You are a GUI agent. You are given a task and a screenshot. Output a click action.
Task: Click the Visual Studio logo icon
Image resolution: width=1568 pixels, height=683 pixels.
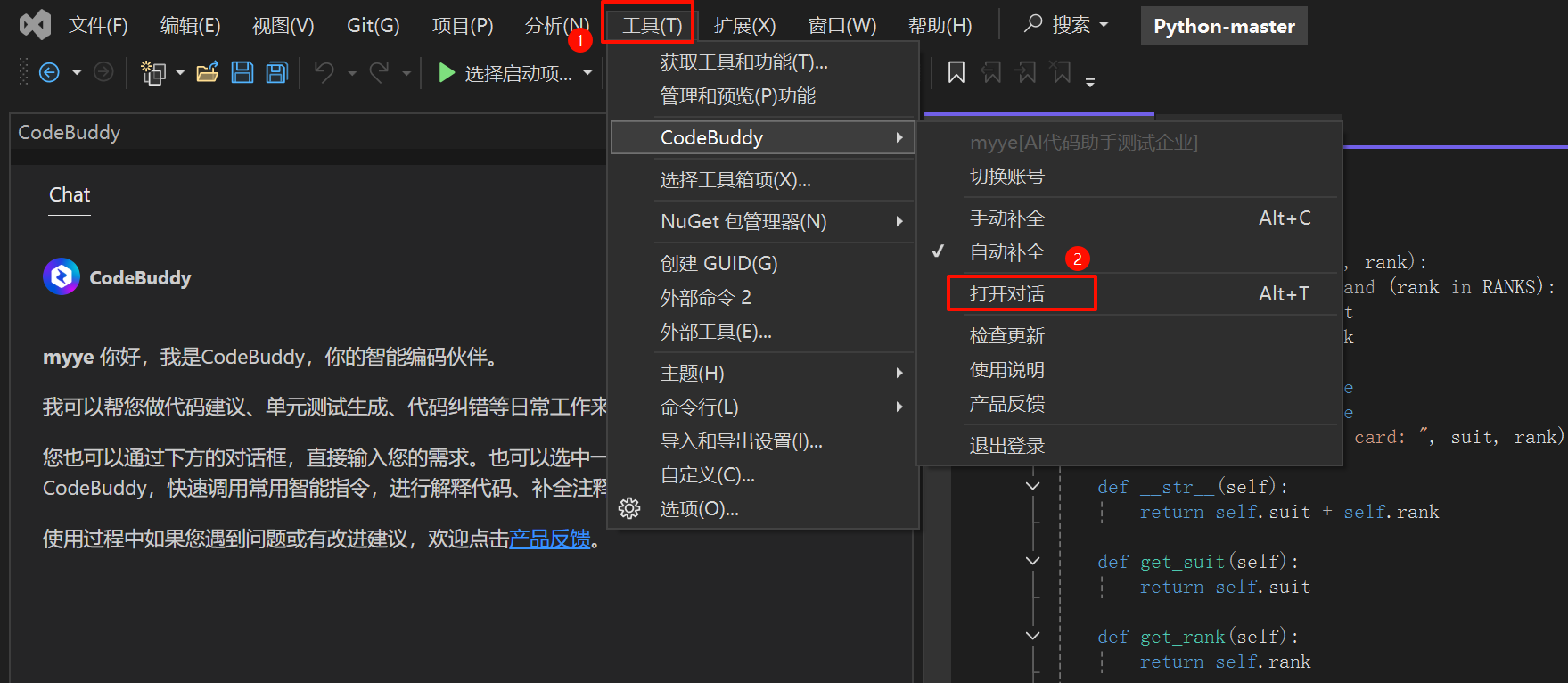click(35, 25)
